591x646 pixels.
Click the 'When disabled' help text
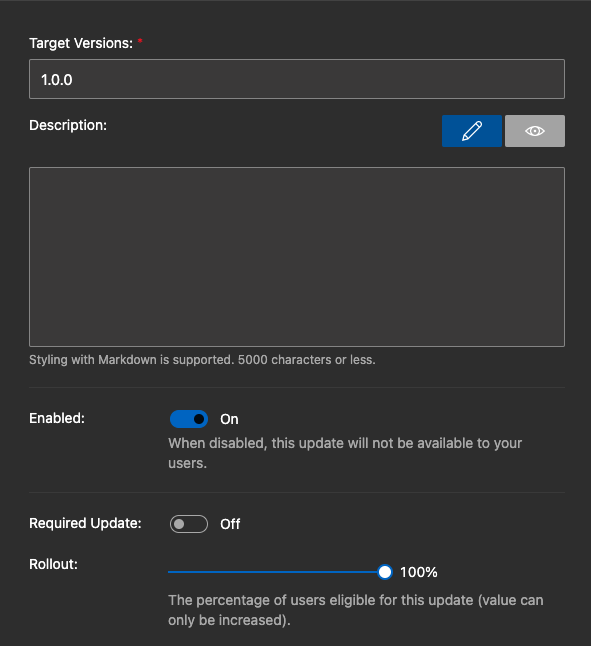coord(345,453)
